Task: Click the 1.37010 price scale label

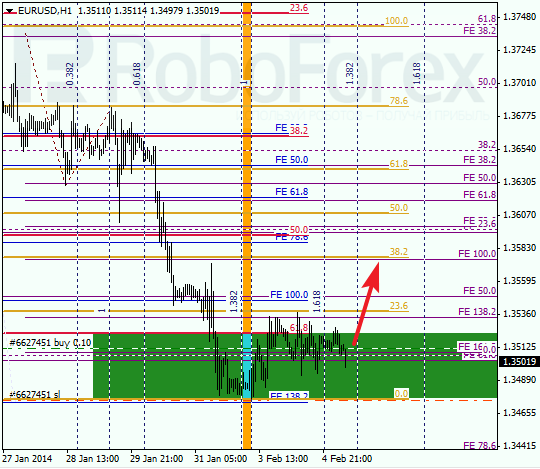Action: tap(520, 83)
